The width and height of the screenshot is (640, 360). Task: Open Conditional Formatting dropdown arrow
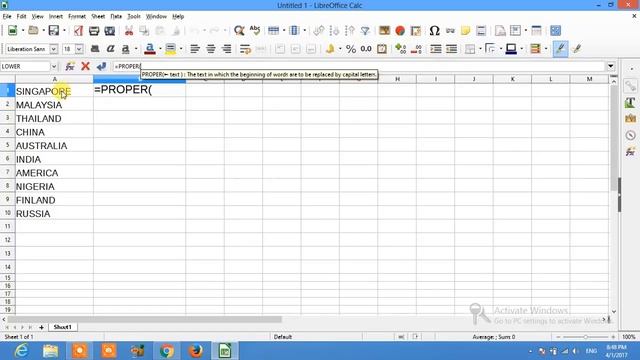pyautogui.click(x=546, y=49)
